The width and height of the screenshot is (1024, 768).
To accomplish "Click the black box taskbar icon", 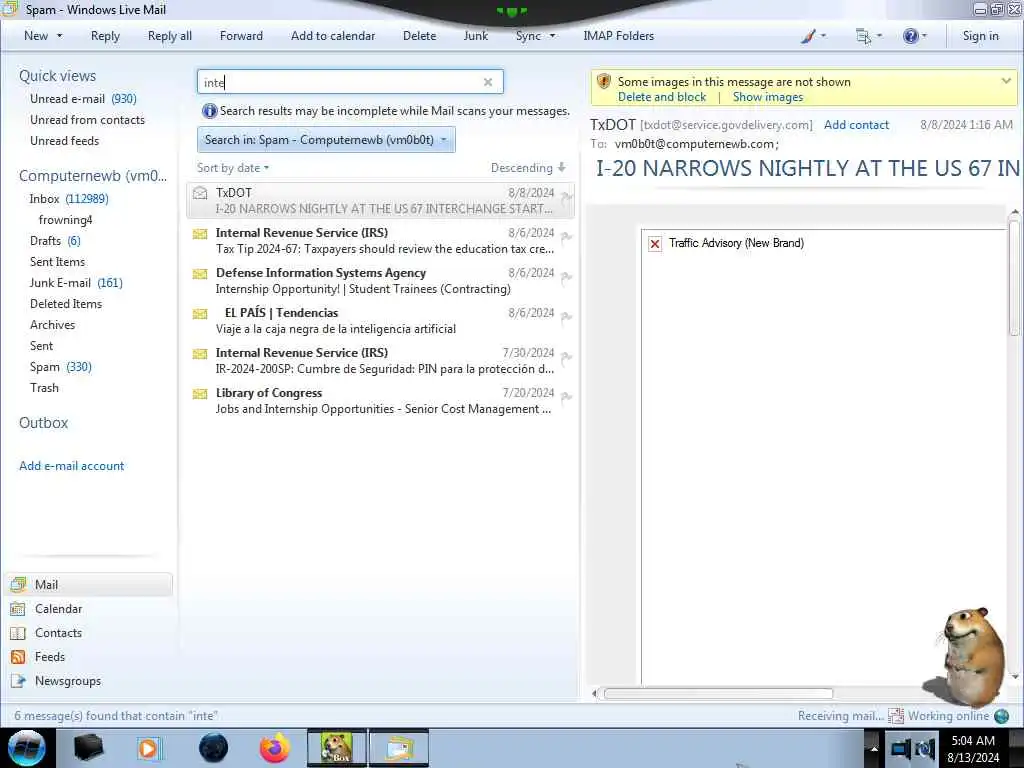I will [88, 748].
